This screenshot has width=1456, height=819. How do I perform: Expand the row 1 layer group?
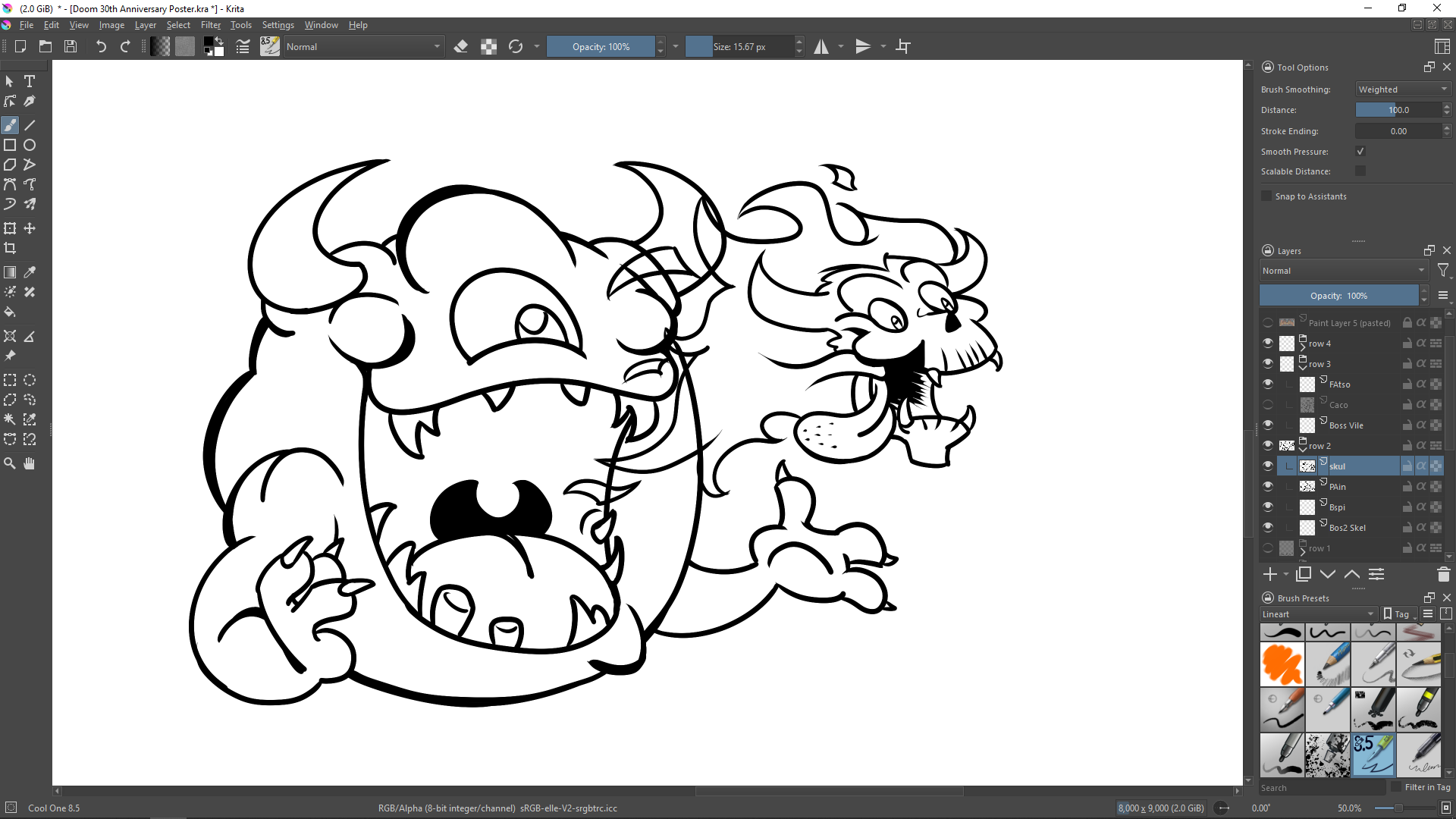click(1303, 551)
